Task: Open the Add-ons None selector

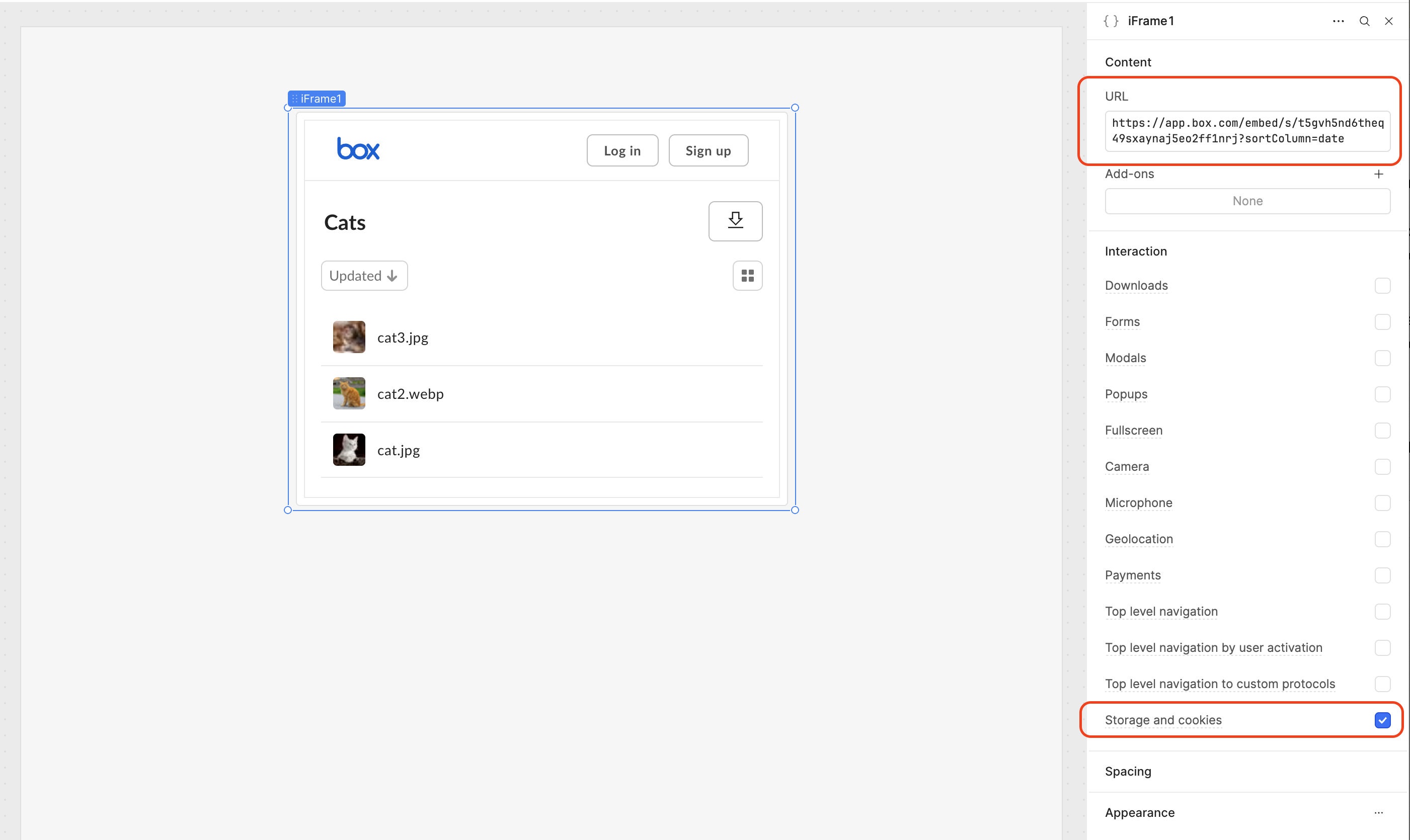Action: pos(1247,201)
